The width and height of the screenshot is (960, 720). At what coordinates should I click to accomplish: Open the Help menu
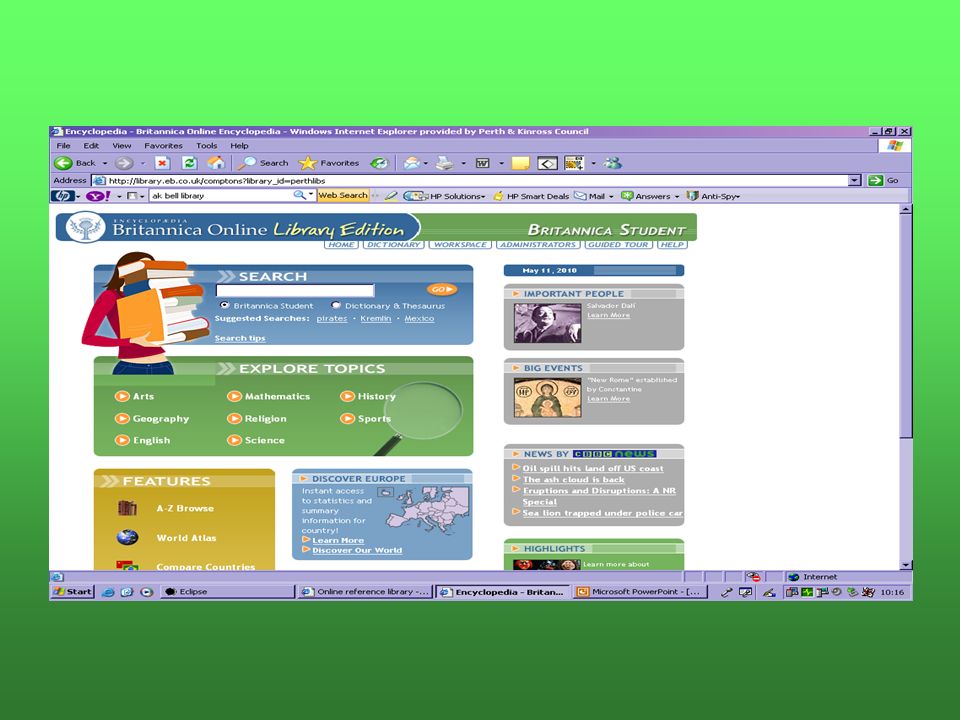[239, 146]
